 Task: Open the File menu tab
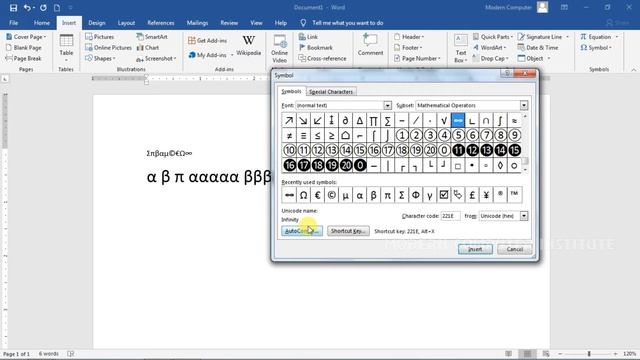13,23
